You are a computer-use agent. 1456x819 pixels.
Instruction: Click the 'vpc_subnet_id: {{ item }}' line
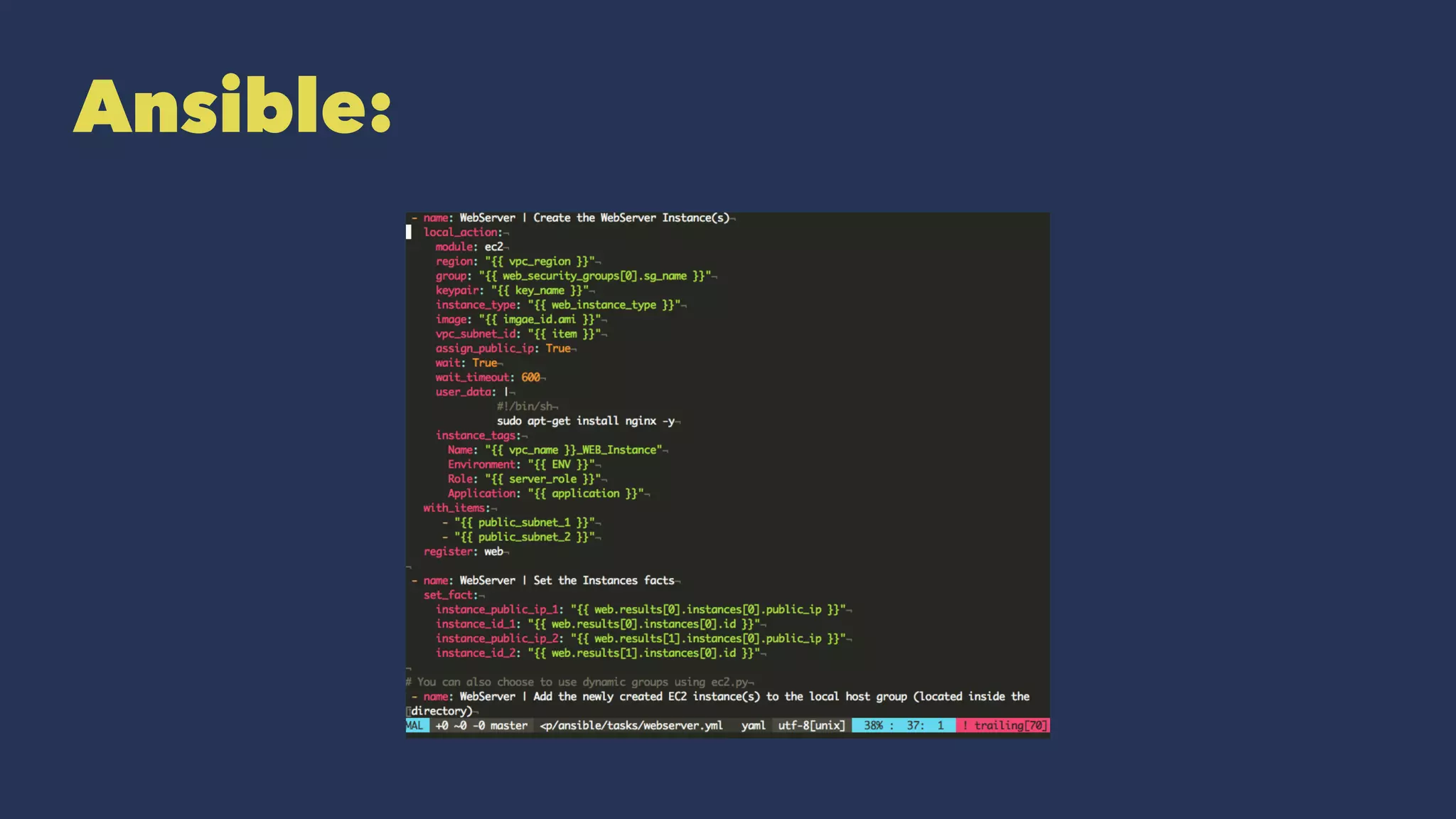click(520, 334)
